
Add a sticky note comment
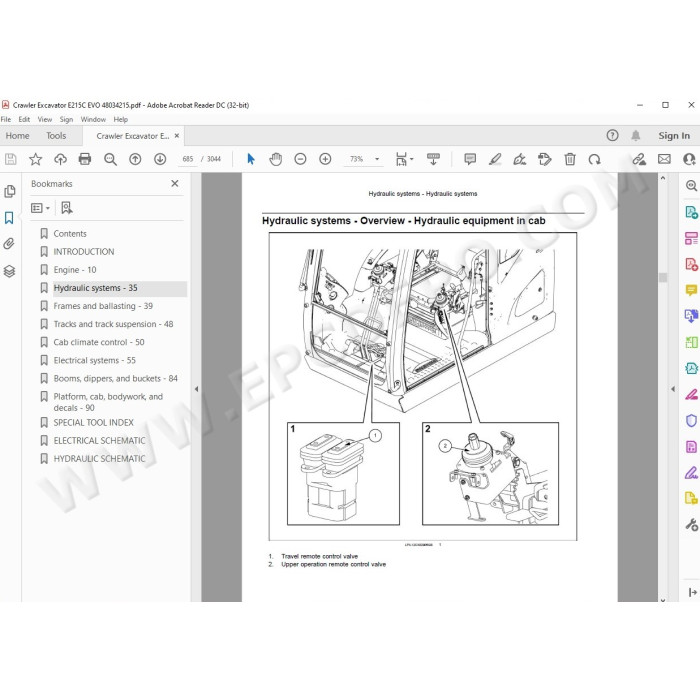470,159
